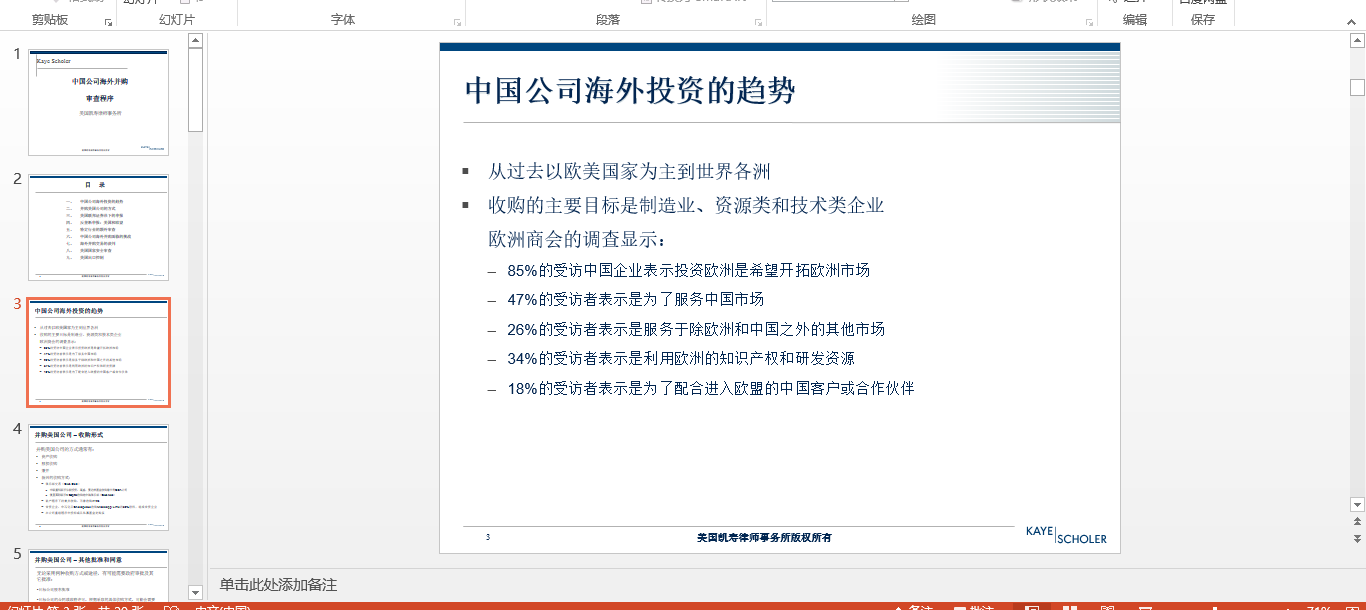The image size is (1366, 610).
Task: Select slide 4 thumbnail, 并购美国公司 – 收购形式
Action: [99, 477]
